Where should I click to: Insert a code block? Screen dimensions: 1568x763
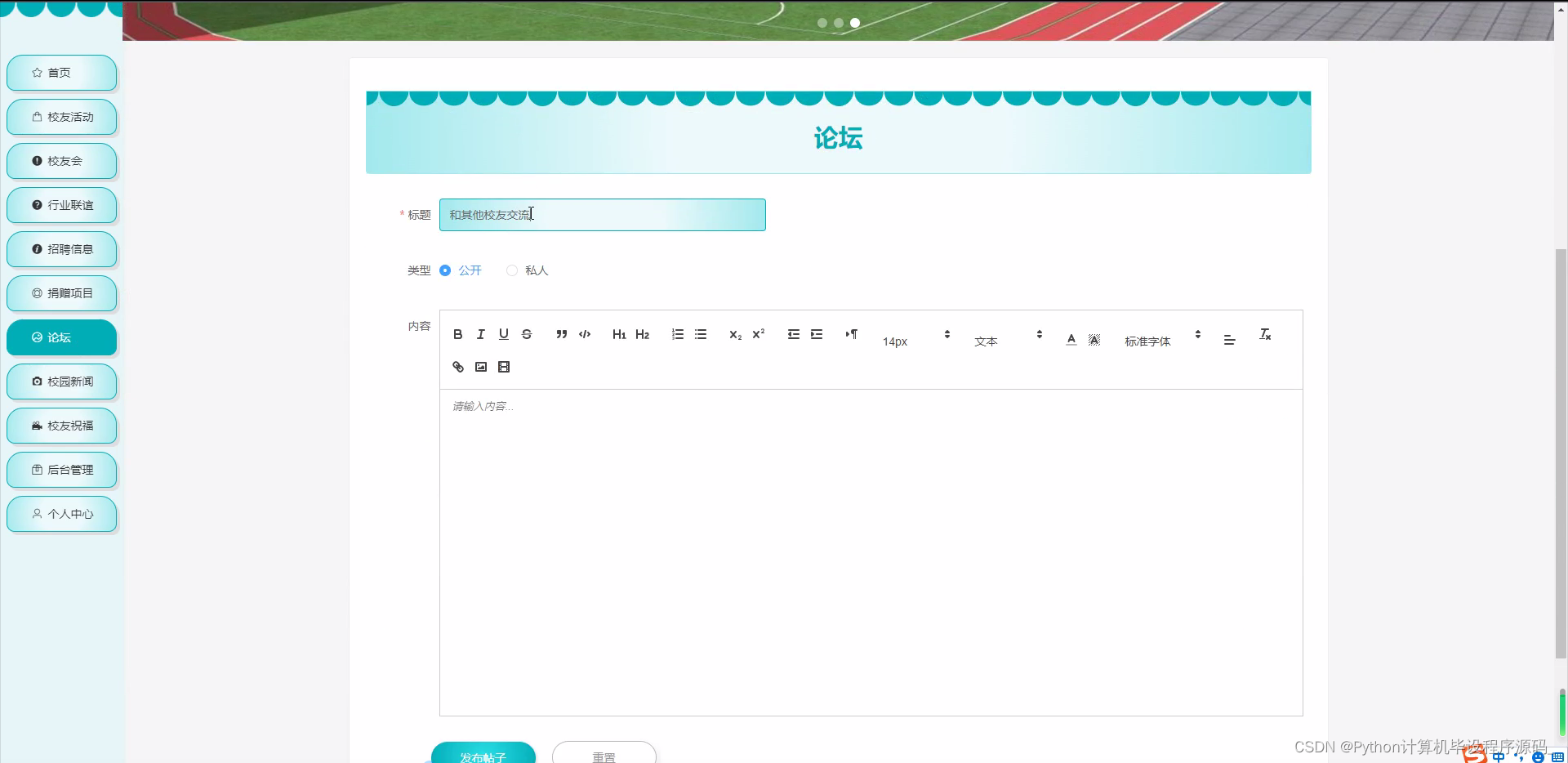point(585,334)
